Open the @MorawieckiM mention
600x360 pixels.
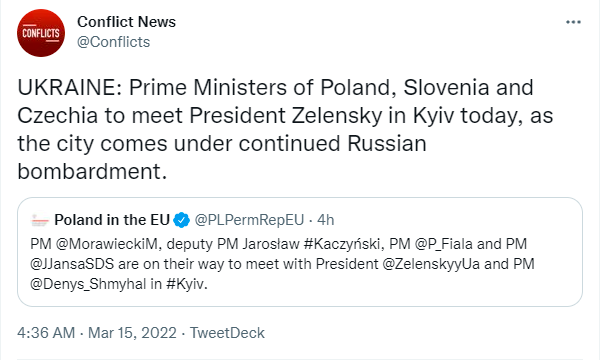coord(107,244)
